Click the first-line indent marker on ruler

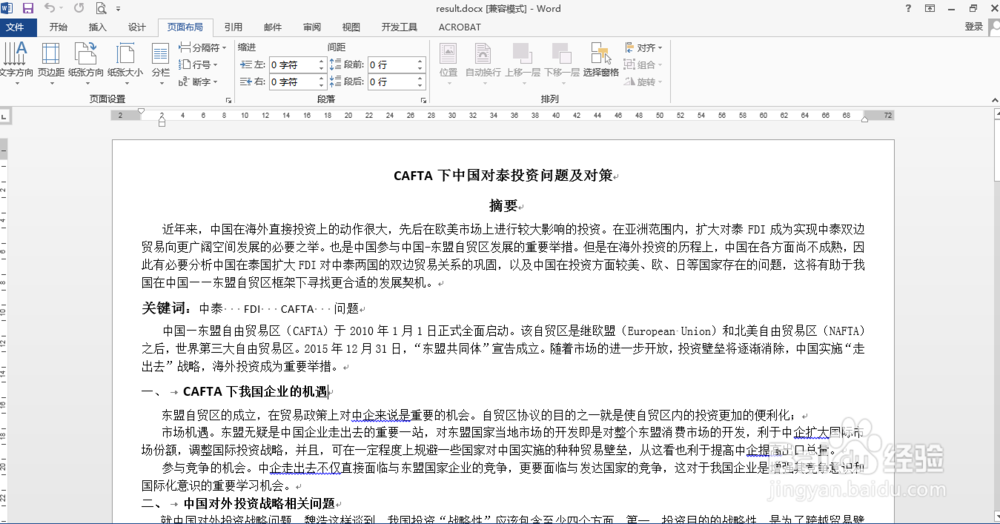(x=141, y=112)
